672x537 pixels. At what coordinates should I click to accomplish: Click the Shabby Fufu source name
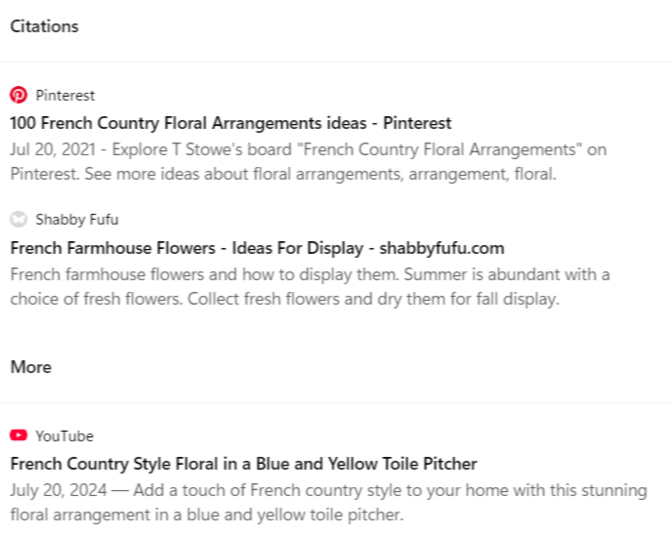77,219
